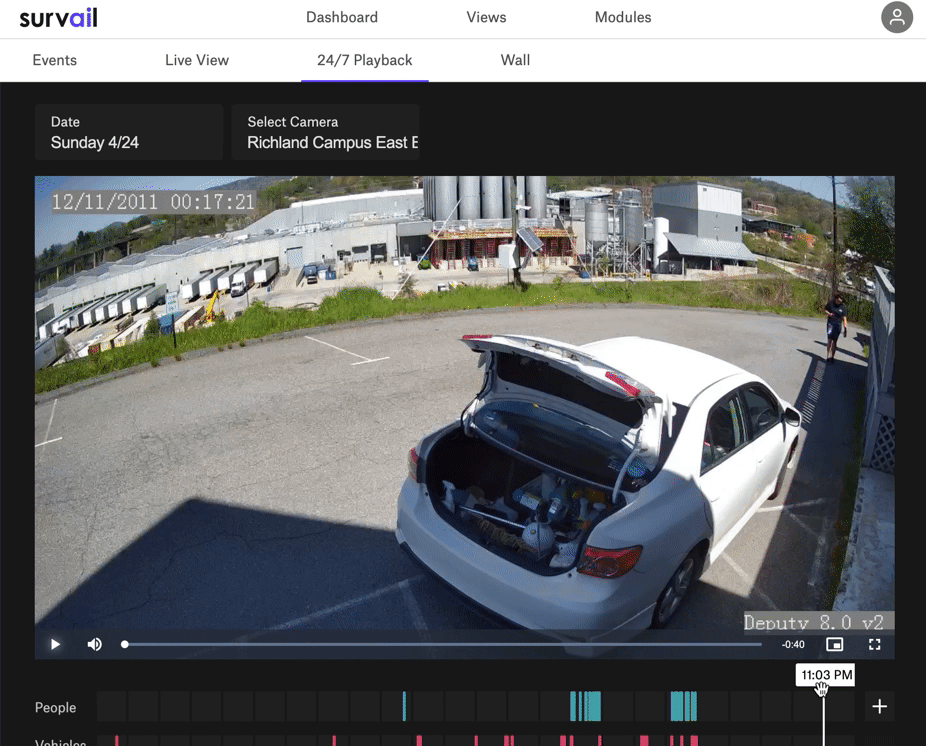Image resolution: width=926 pixels, height=746 pixels.
Task: Go to the Dashboard menu
Action: (342, 18)
